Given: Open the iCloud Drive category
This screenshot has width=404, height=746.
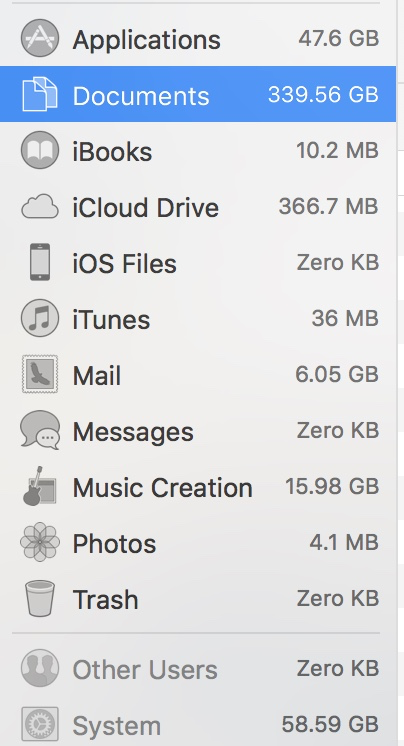Looking at the screenshot, I should [x=198, y=206].
